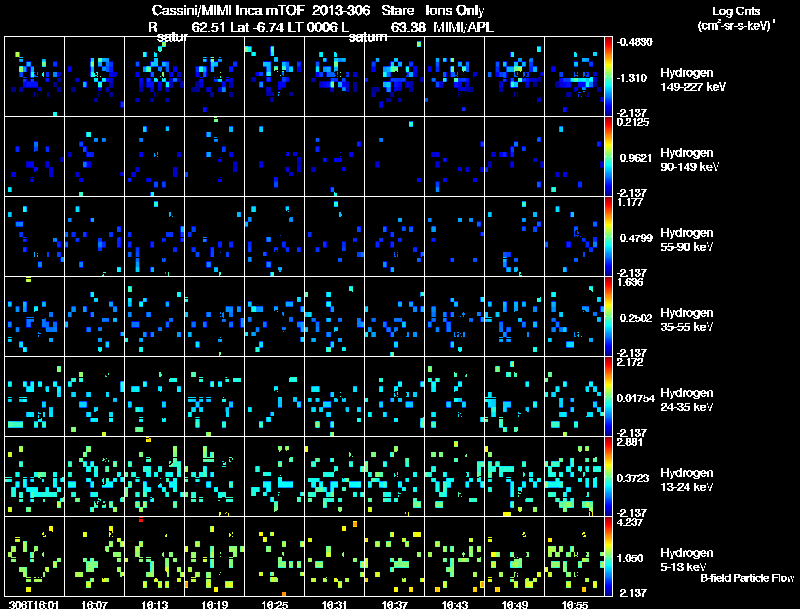This screenshot has width=800, height=609.
Task: Click the '-0.4830' colorbar maximum value
Action: pos(634,42)
